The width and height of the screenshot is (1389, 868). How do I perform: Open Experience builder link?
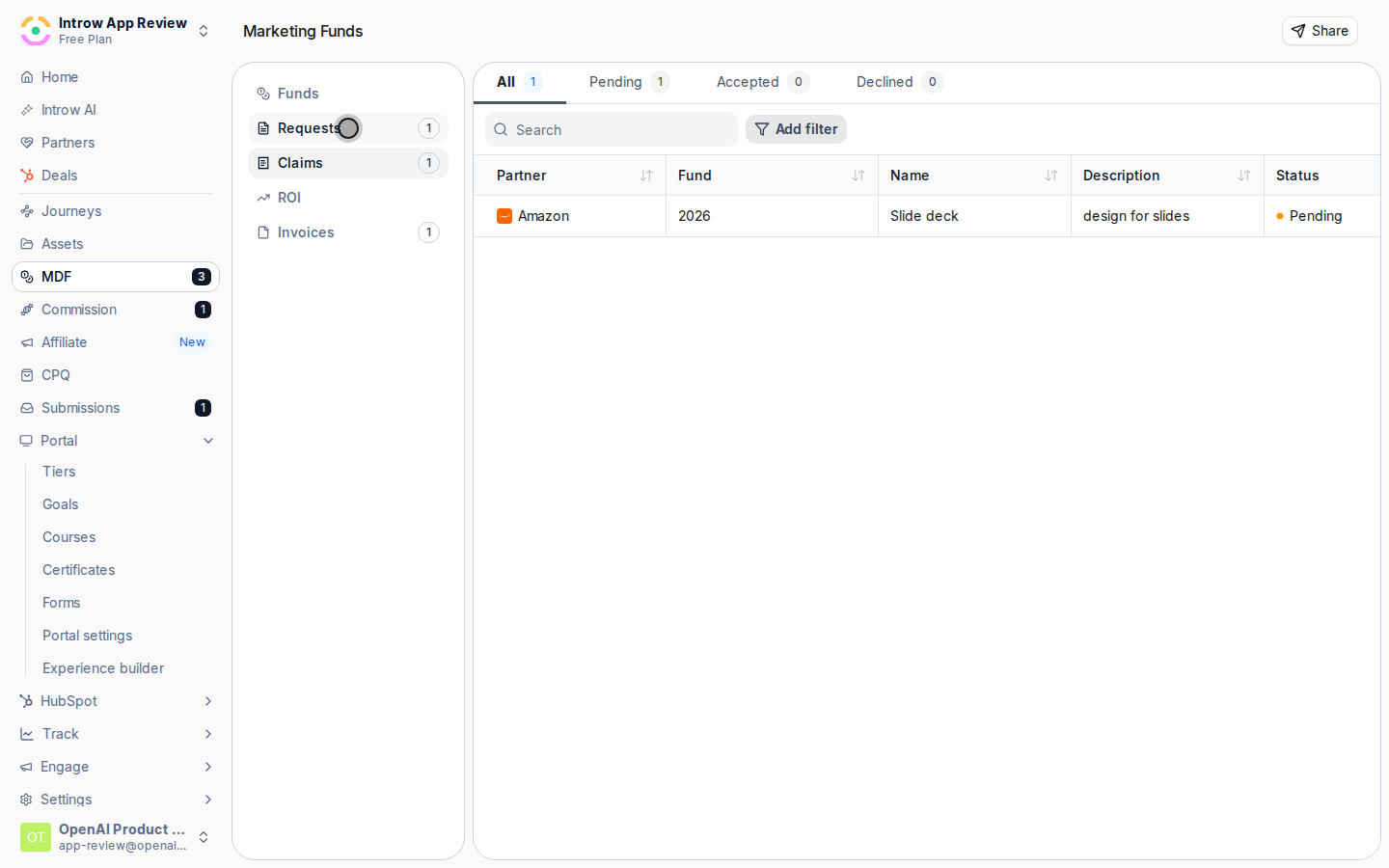point(103,668)
